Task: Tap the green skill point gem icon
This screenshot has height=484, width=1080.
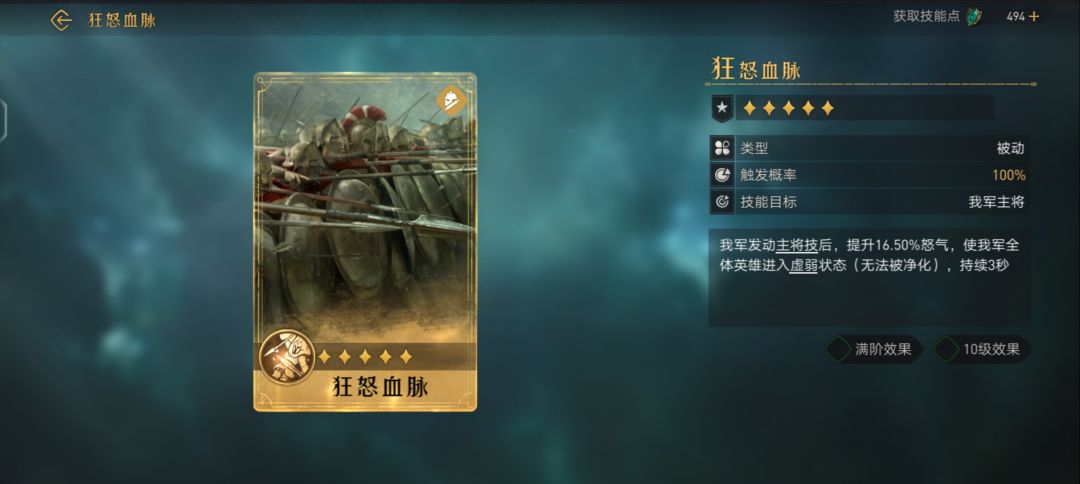Action: coord(974,17)
